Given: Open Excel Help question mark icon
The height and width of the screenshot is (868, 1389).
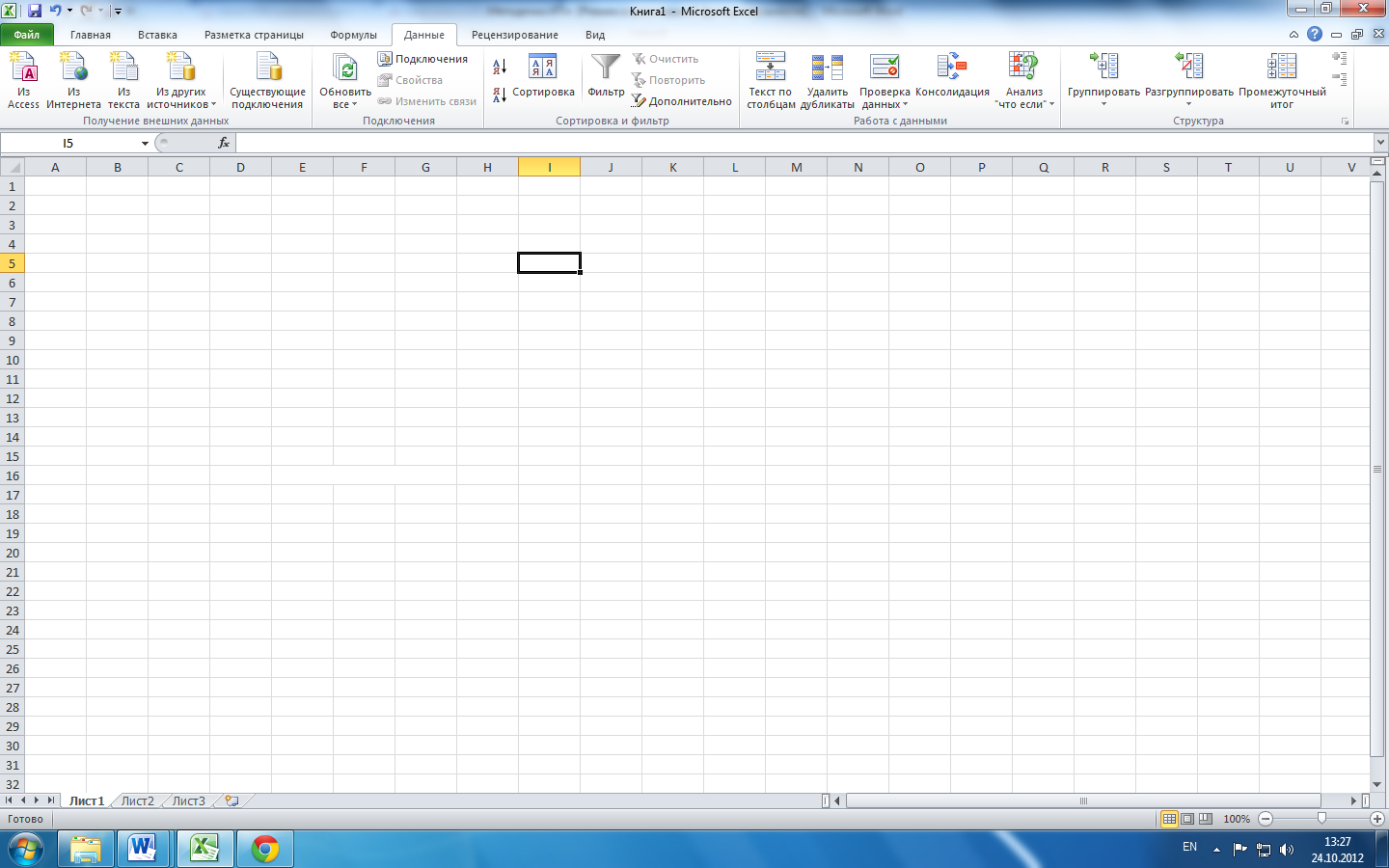Looking at the screenshot, I should click(x=1315, y=34).
